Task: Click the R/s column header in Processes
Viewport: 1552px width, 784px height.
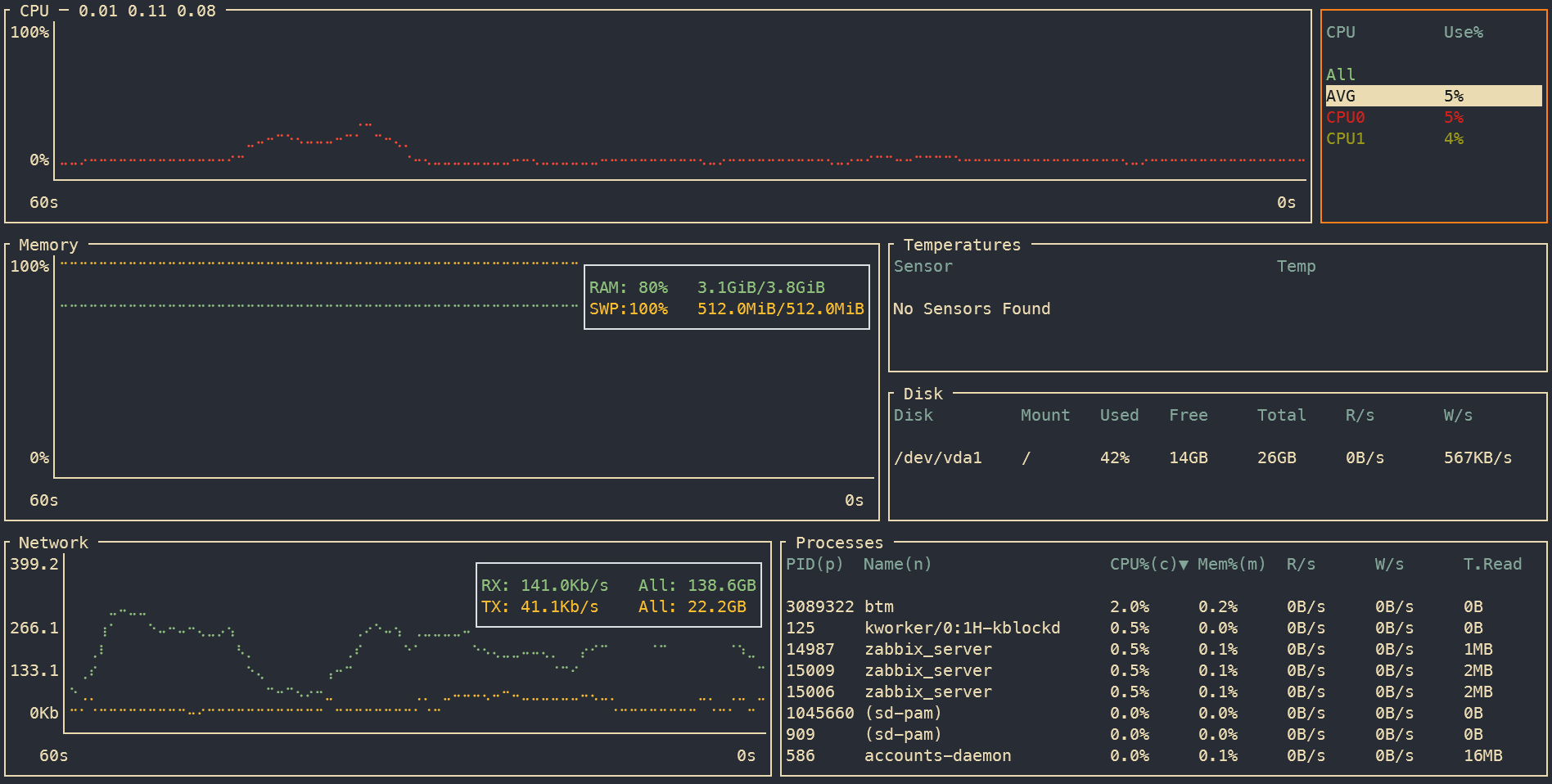Action: tap(1301, 564)
